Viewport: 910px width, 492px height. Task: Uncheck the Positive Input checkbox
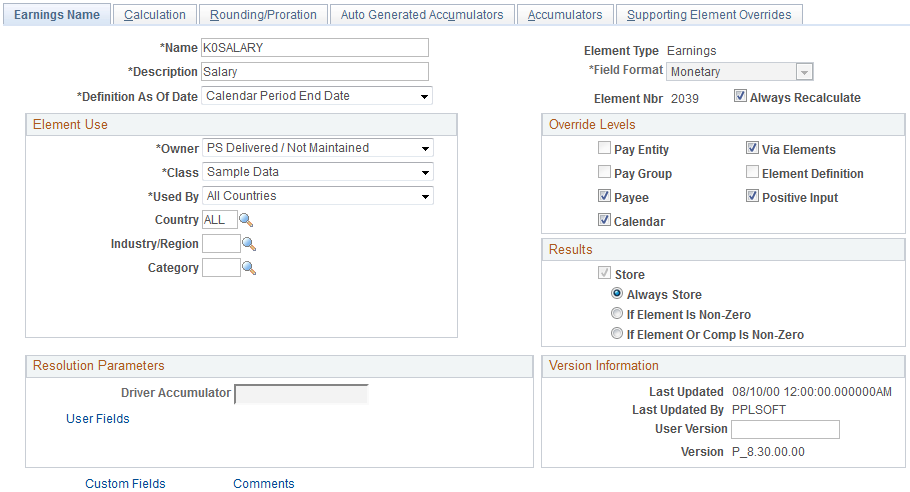point(752,196)
